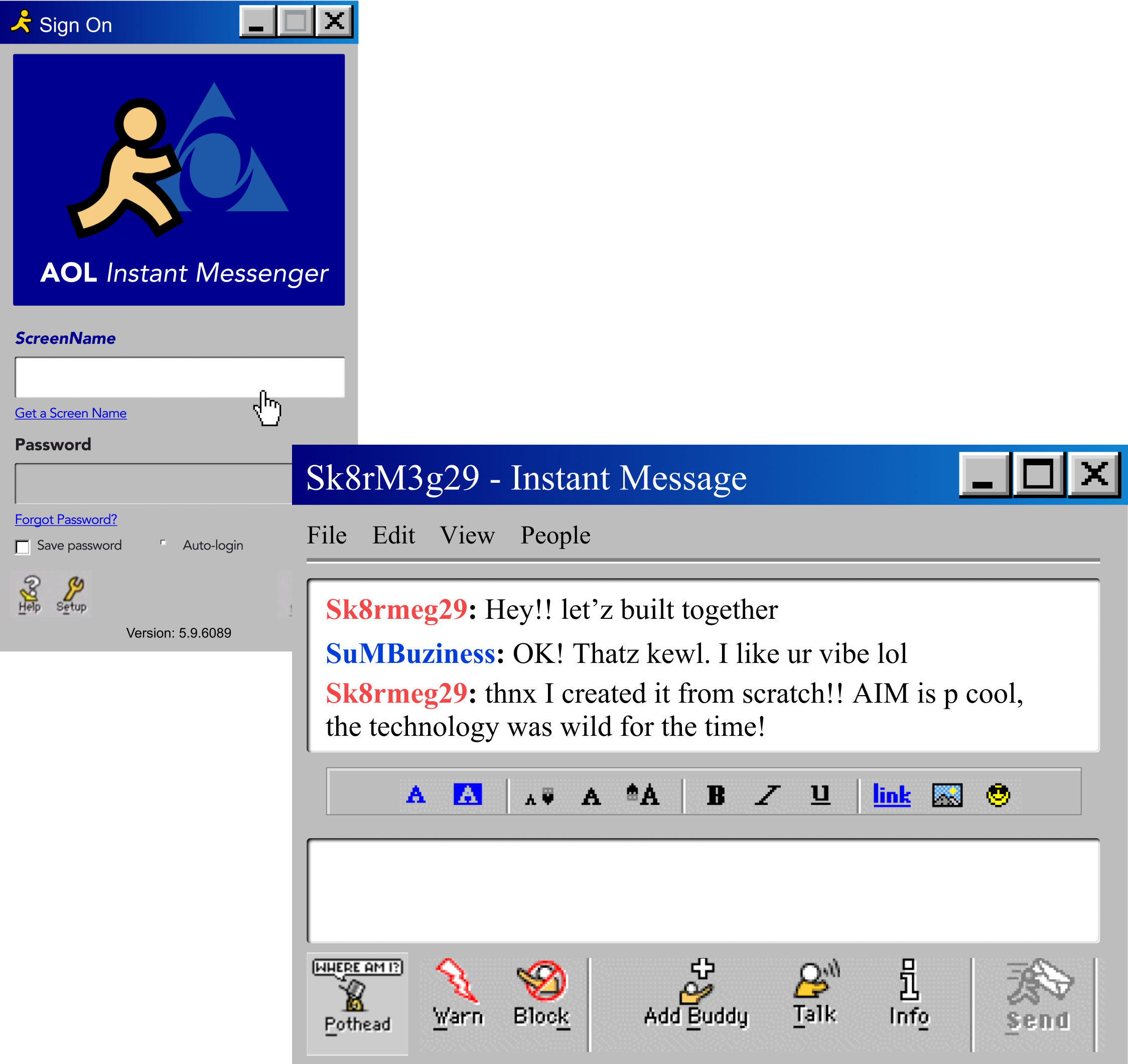The width and height of the screenshot is (1128, 1064).
Task: Start a voice Talk session
Action: tap(815, 993)
